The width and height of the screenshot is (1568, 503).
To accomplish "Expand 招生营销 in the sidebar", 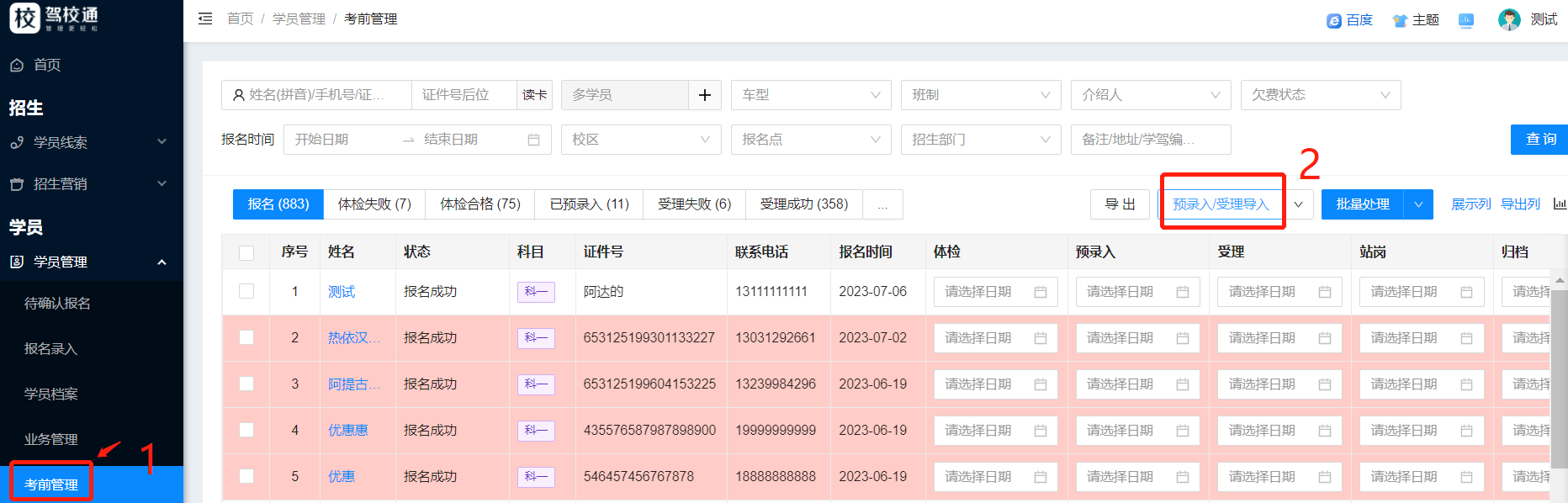I will (x=92, y=183).
